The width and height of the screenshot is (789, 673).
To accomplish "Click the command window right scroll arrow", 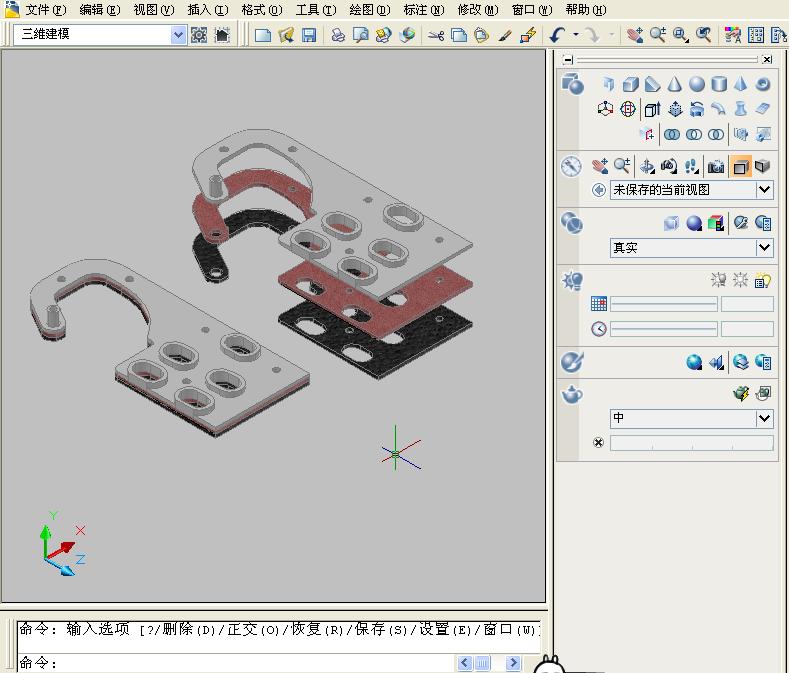I will (x=513, y=662).
